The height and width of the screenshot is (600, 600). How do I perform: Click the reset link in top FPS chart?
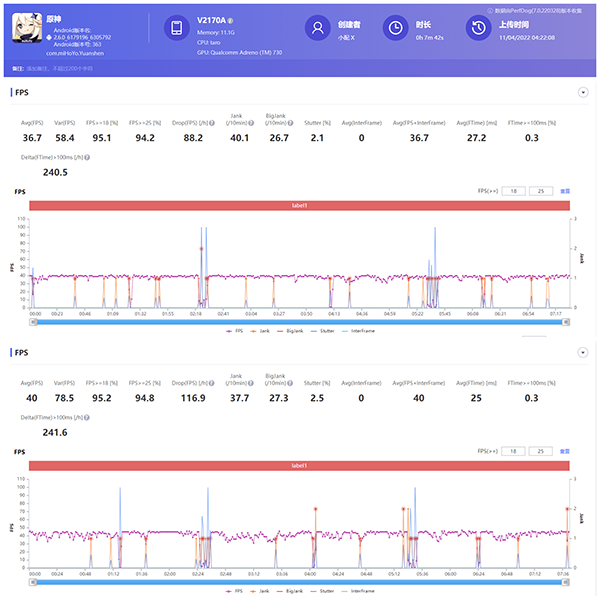565,190
